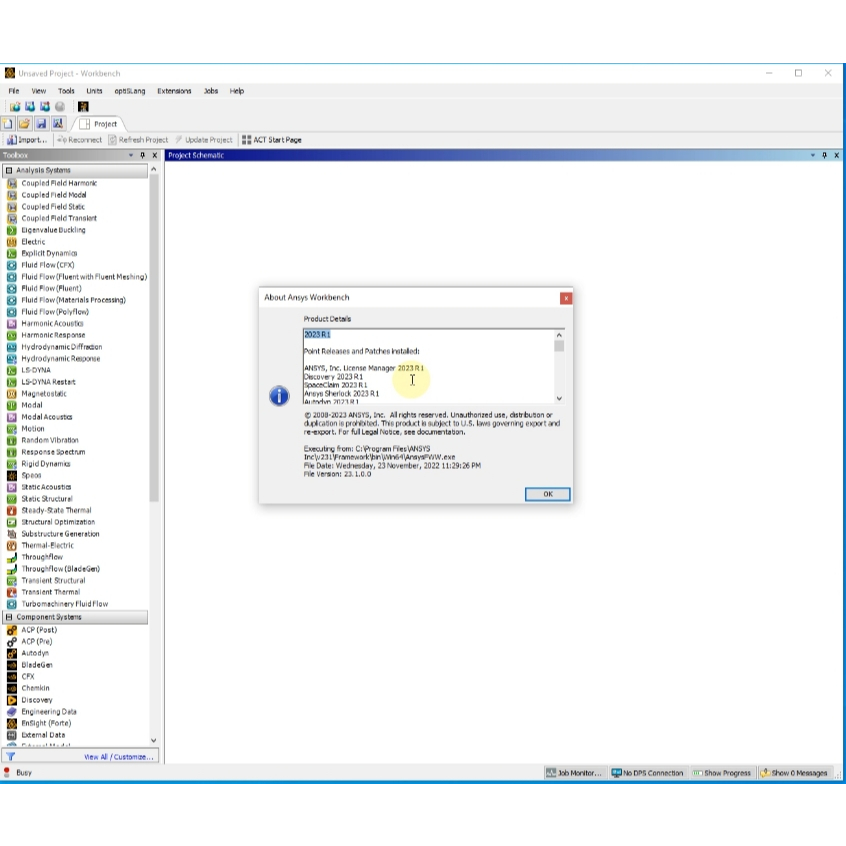
Task: Open the File menu
Action: click(14, 91)
